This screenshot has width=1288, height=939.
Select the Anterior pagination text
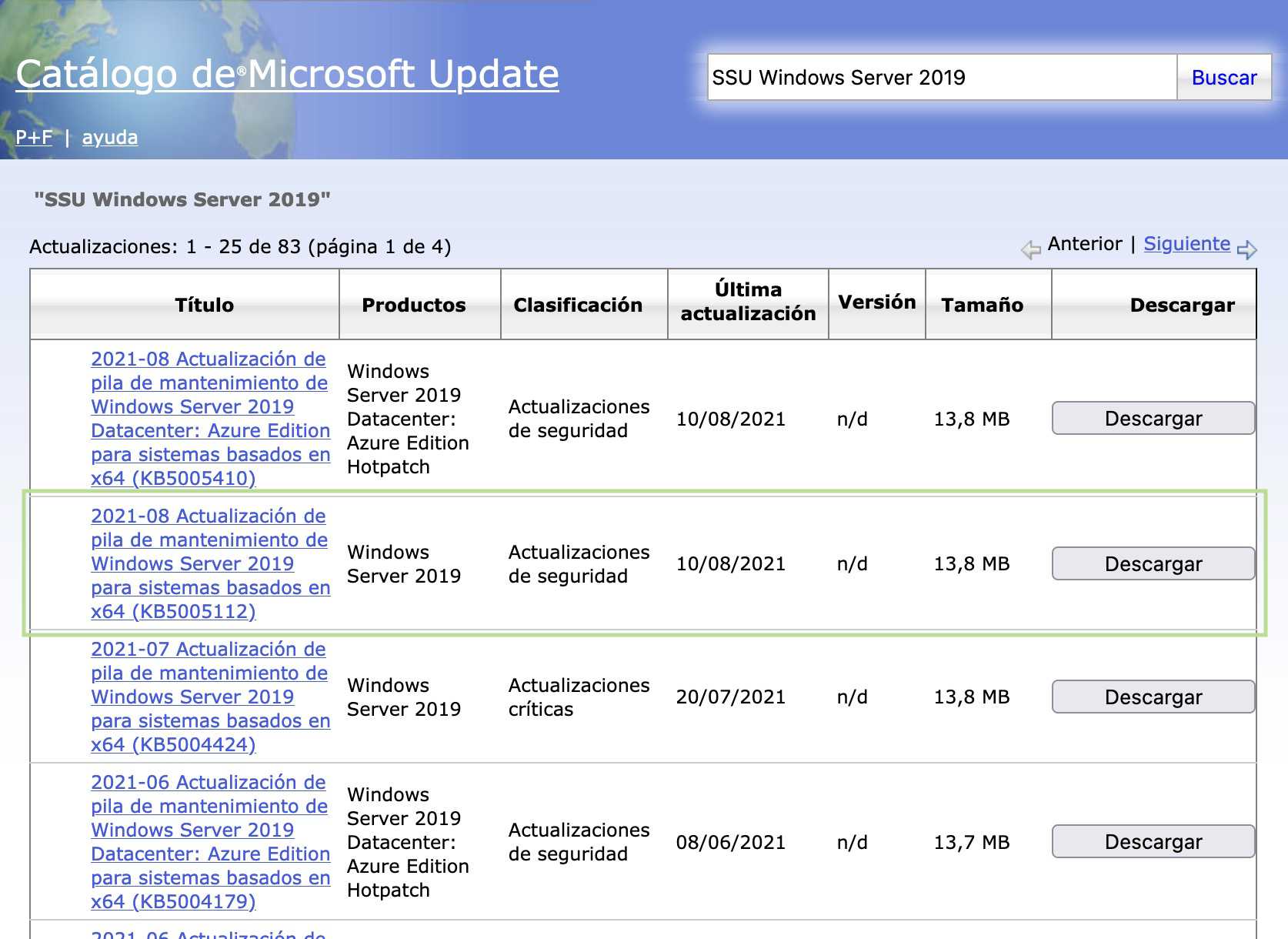1085,243
